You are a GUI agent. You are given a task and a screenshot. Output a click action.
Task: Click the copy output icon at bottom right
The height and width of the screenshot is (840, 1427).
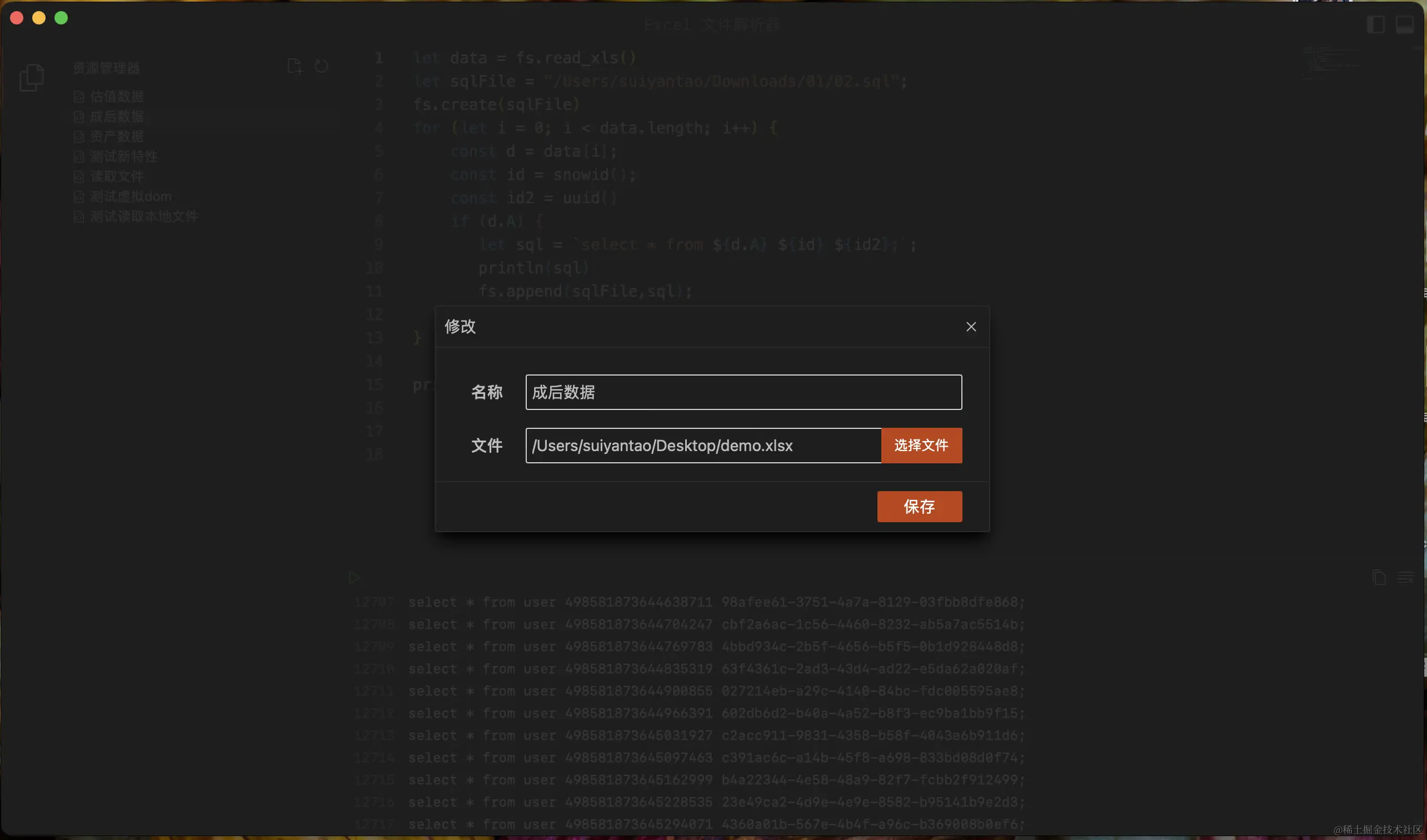[1378, 577]
